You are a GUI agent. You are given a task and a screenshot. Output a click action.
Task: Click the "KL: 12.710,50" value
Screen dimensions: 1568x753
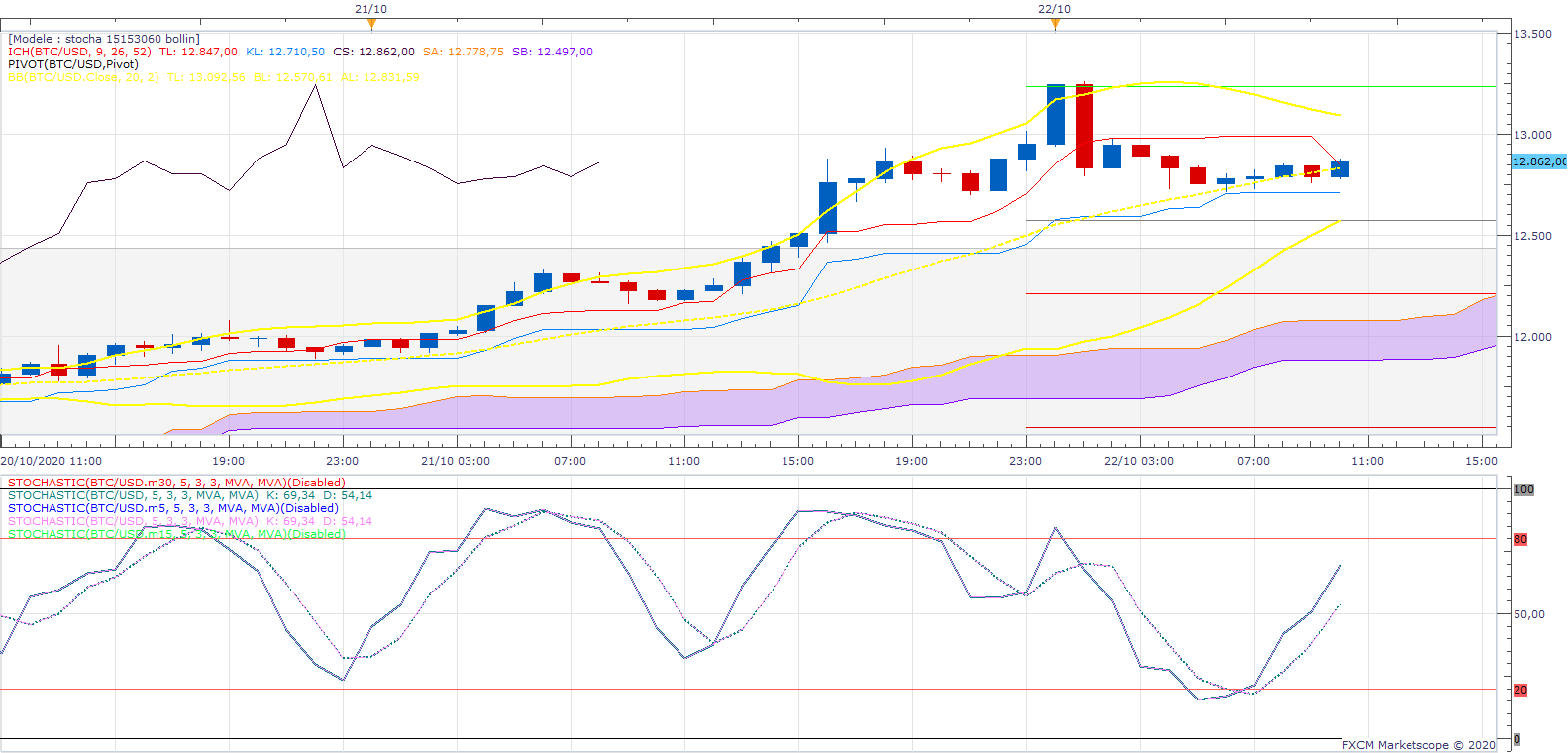pyautogui.click(x=285, y=52)
